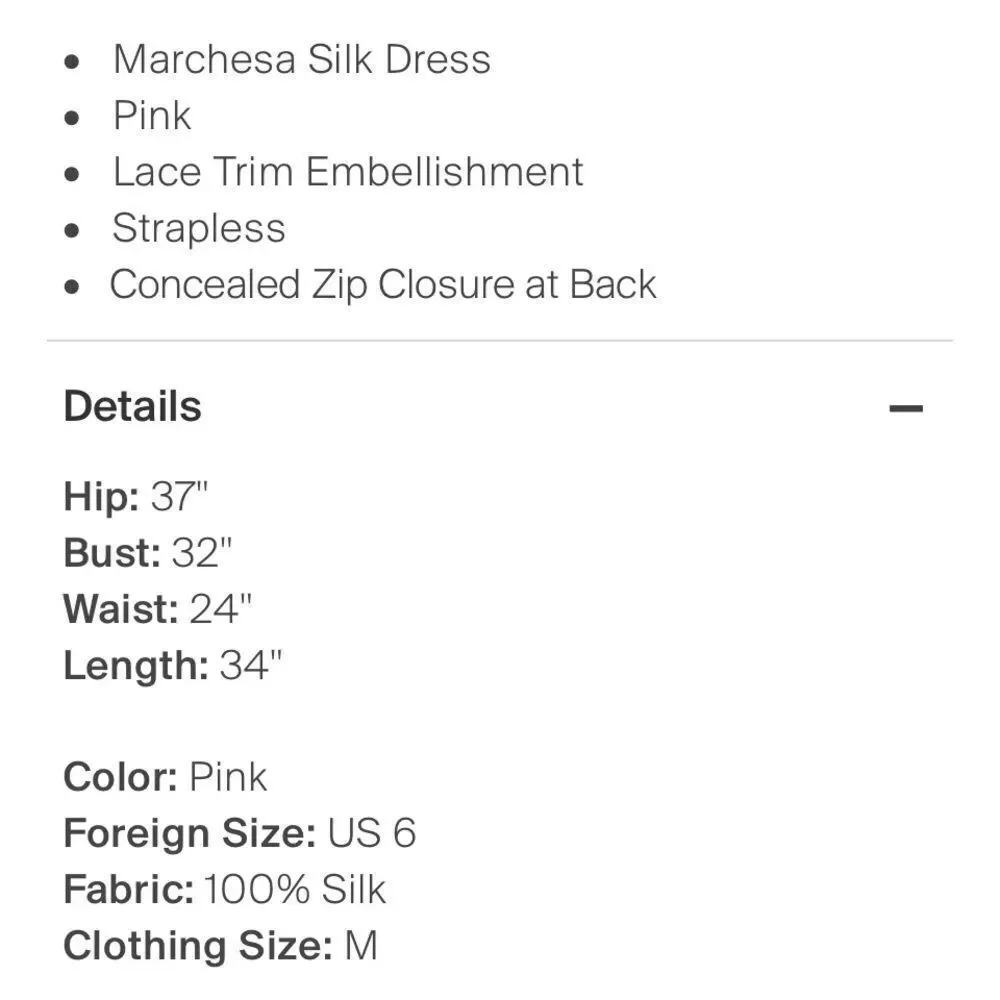Viewport: 1000px width, 1000px height.
Task: Click the Details section heading
Action: coord(132,407)
